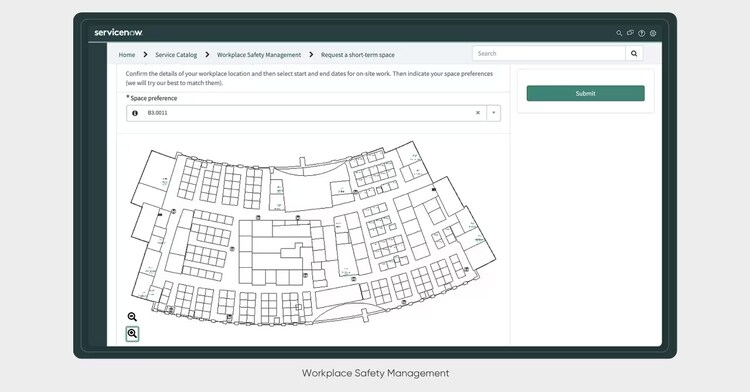Open the Connect chat sidebar icon

pyautogui.click(x=630, y=33)
